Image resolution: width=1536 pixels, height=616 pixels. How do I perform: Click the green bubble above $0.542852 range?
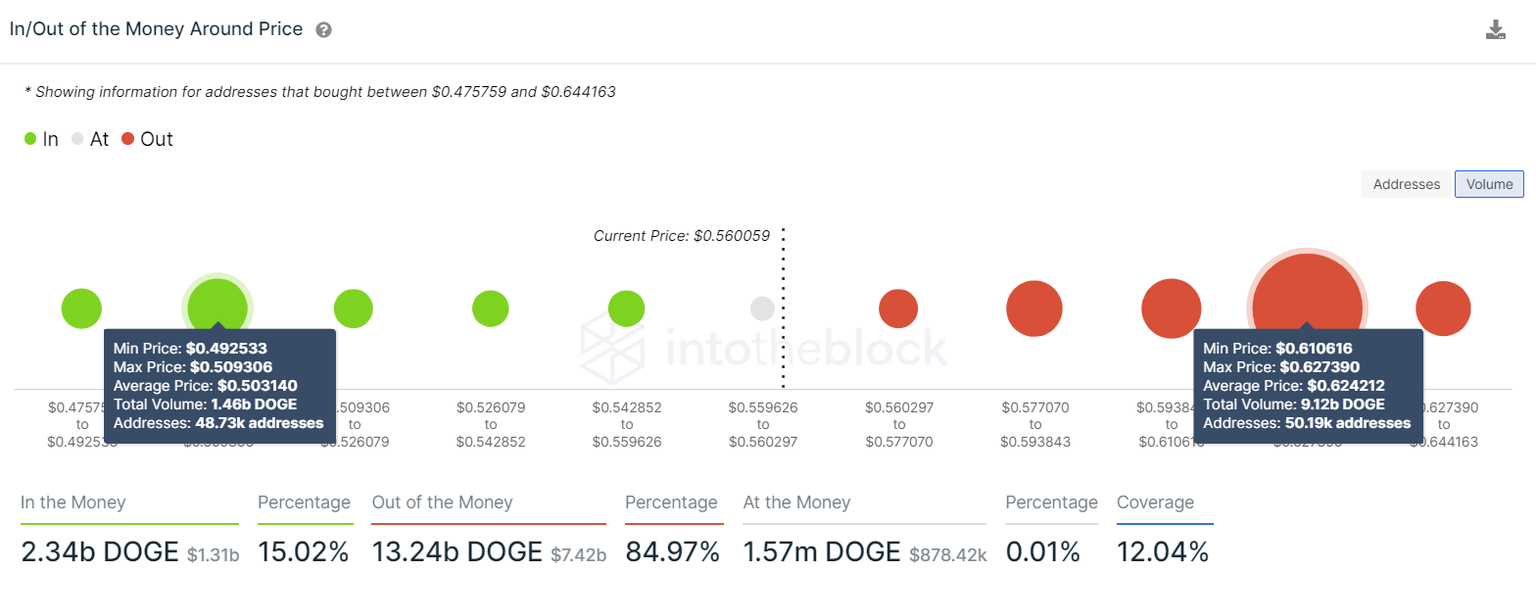tap(626, 308)
